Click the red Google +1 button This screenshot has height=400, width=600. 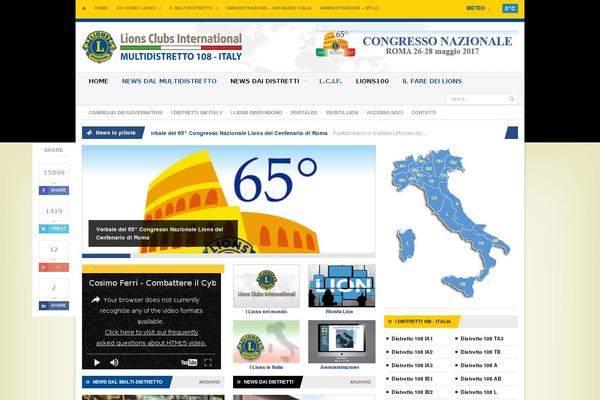coord(54,267)
